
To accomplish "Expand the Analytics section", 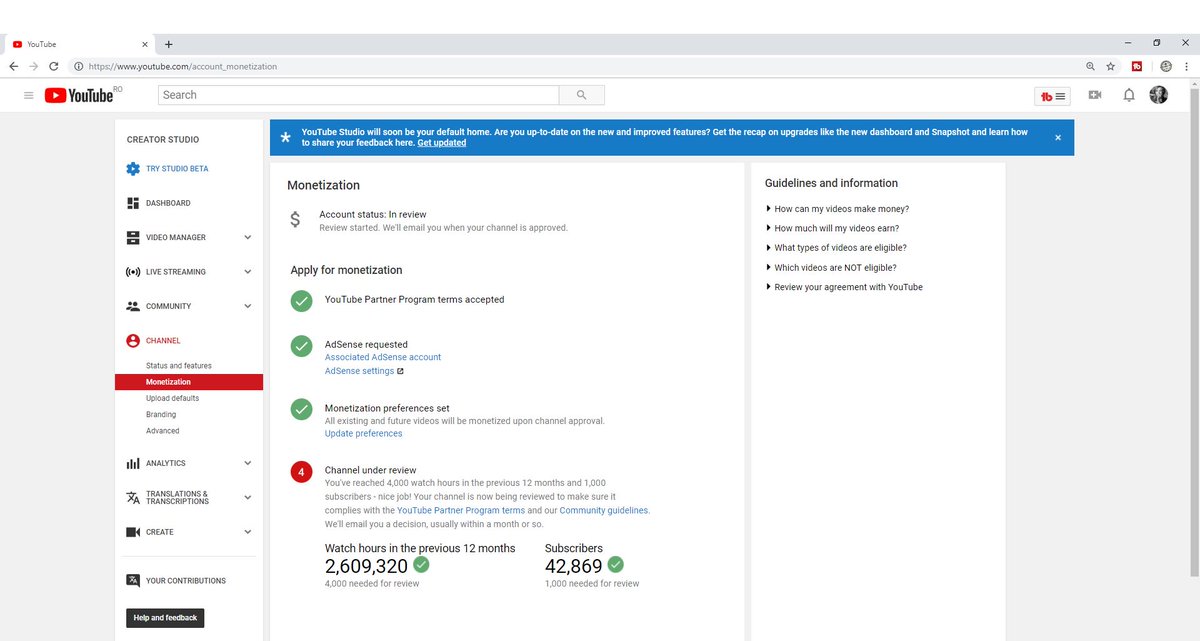I will tap(248, 463).
